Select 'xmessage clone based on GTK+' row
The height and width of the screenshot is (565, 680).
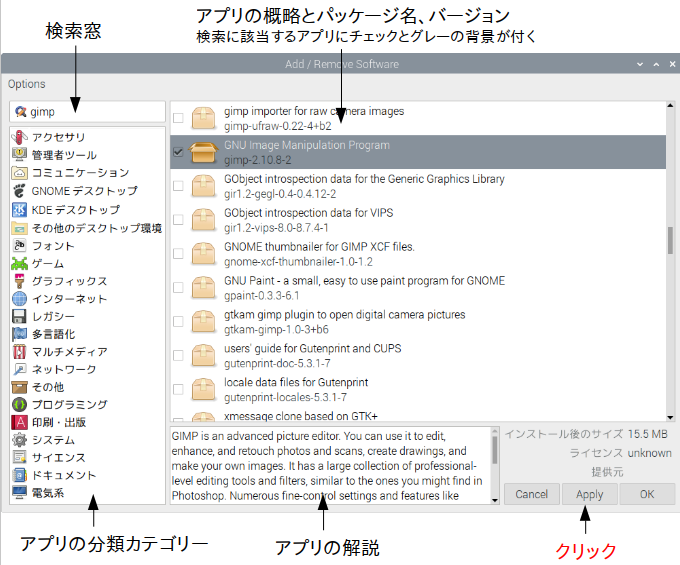pos(418,415)
